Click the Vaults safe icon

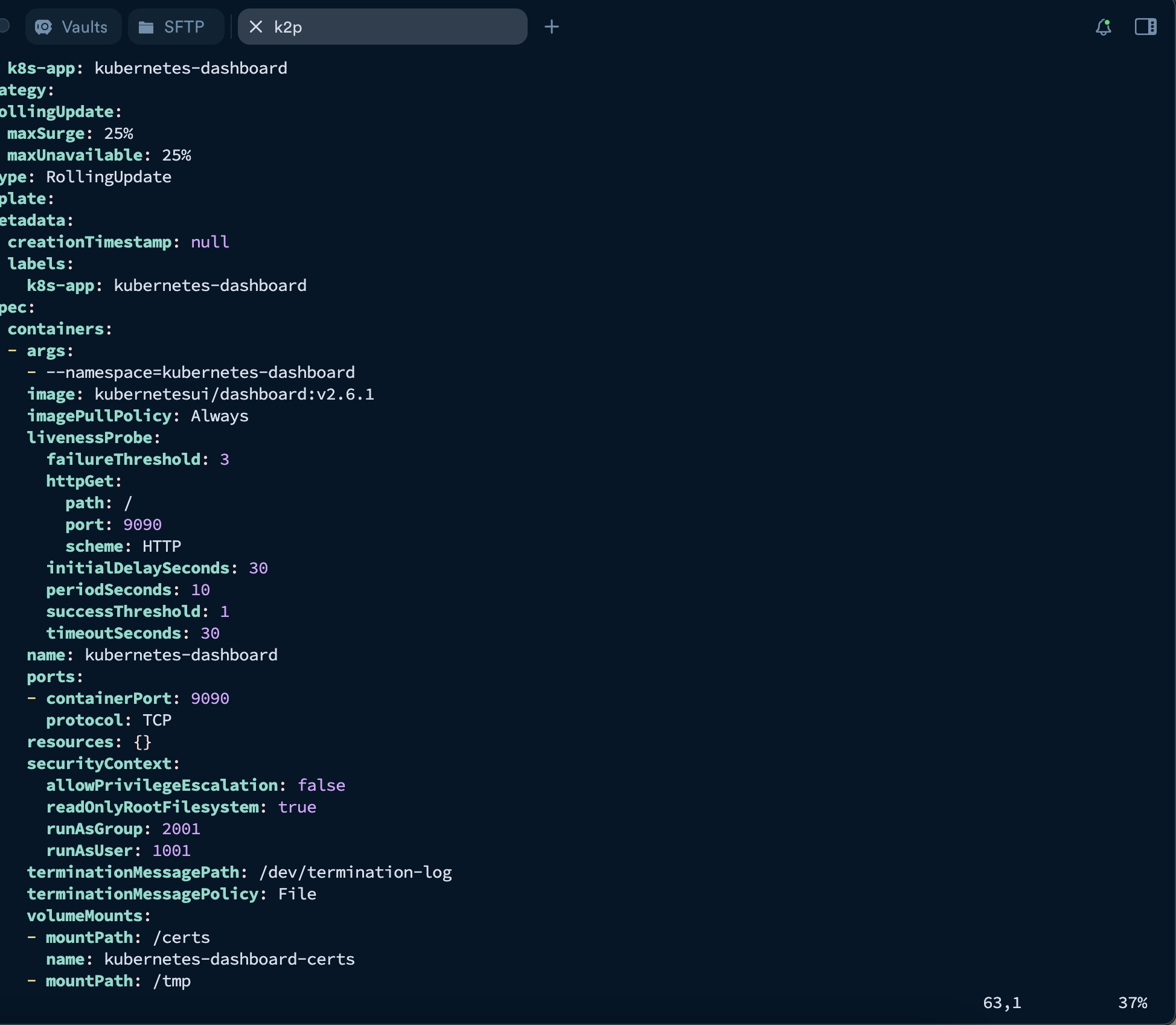43,27
